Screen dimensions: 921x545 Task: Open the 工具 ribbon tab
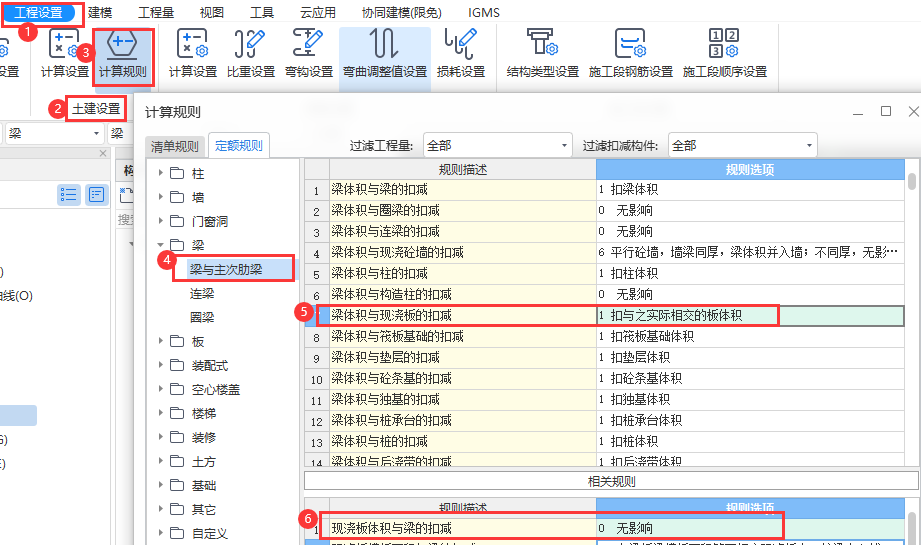coord(262,12)
